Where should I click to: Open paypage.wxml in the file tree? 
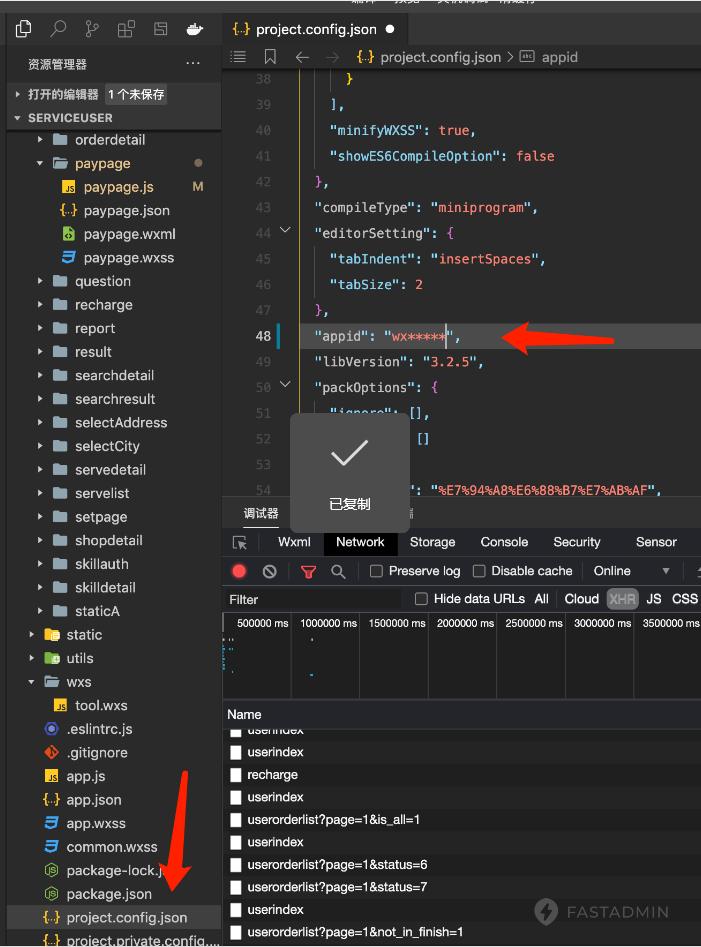(x=129, y=234)
